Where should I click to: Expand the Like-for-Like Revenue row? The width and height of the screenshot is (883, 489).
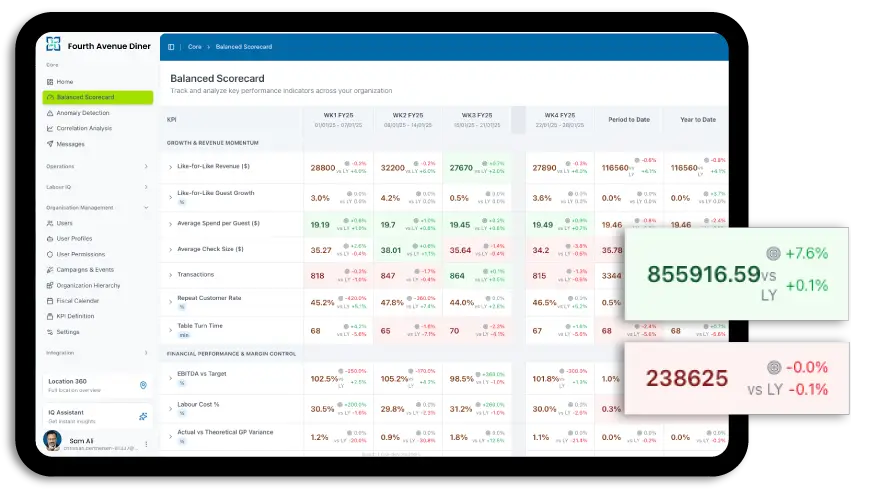pyautogui.click(x=170, y=167)
